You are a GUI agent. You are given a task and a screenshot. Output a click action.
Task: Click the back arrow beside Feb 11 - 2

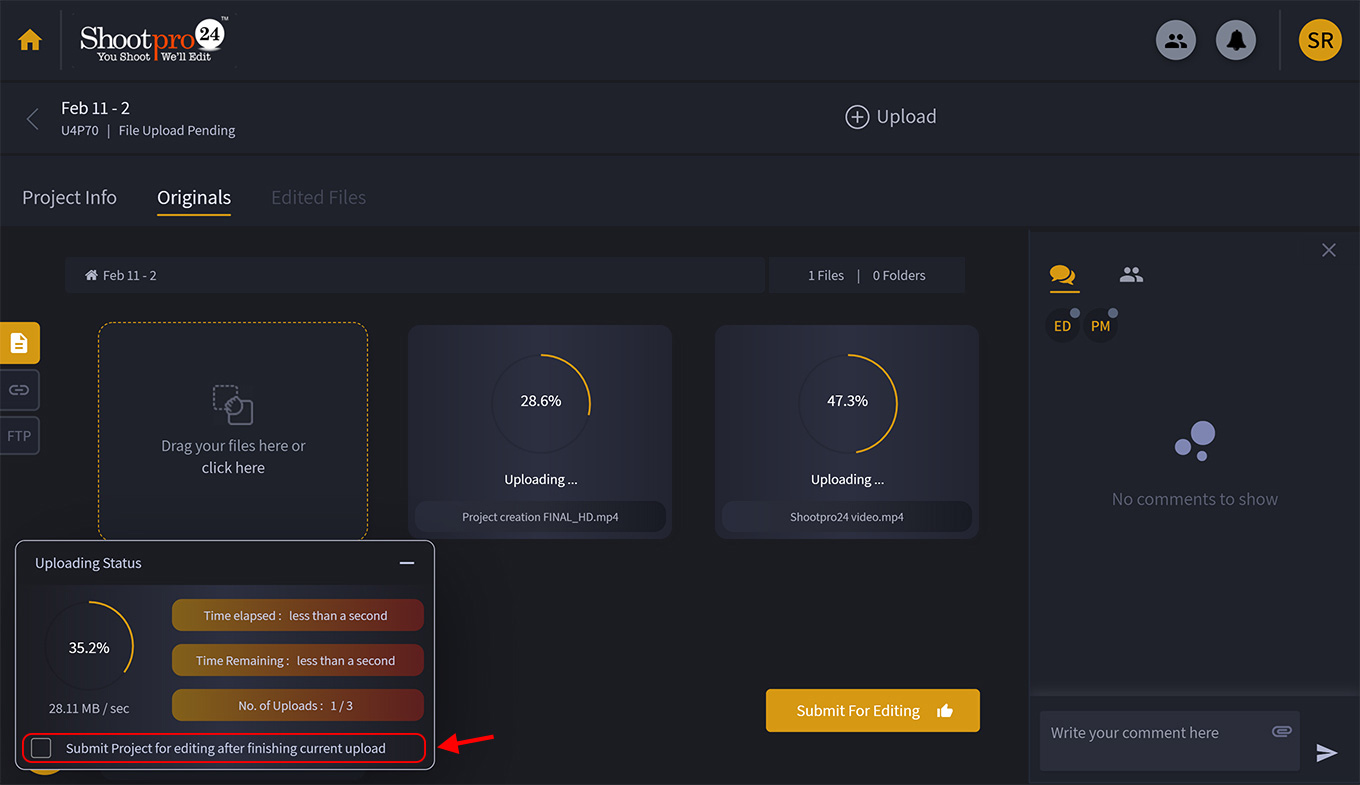(x=31, y=117)
